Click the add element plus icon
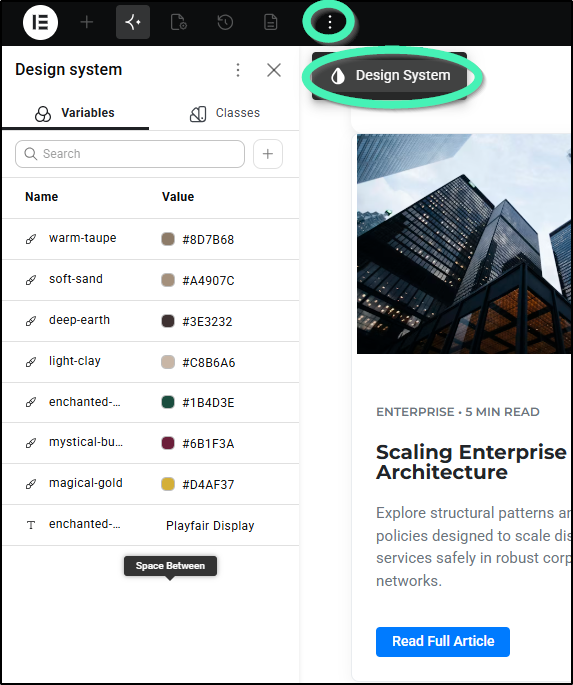The height and width of the screenshot is (685, 573). point(87,22)
